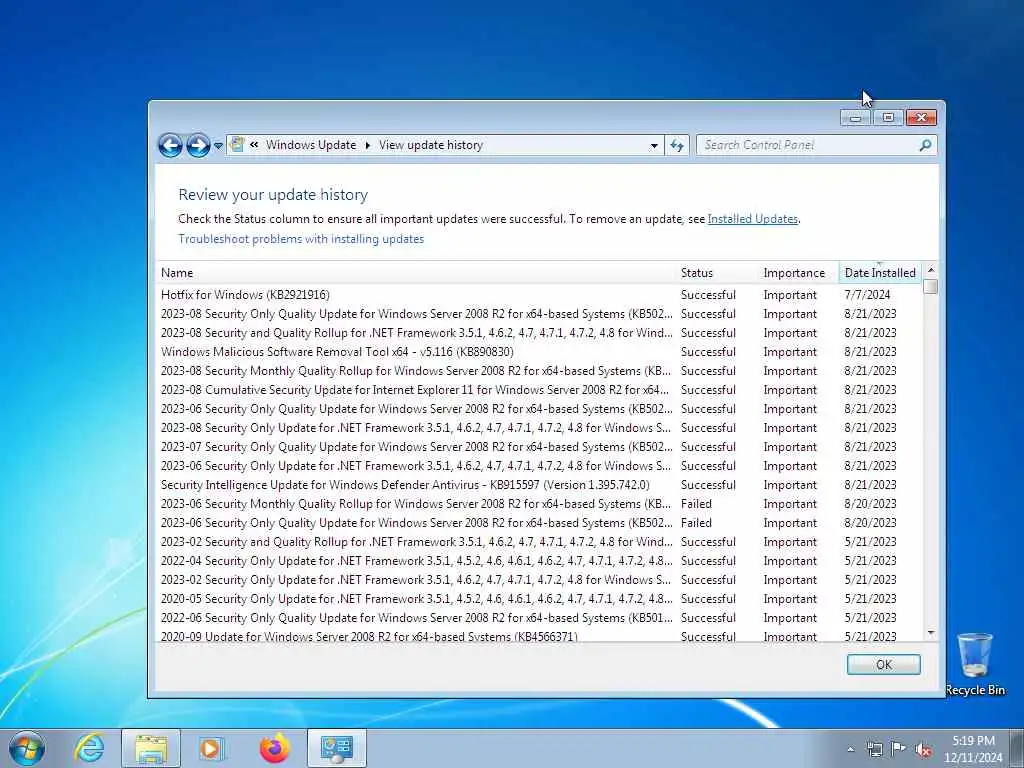
Task: Launch Internet Explorer from the taskbar
Action: tap(89, 748)
